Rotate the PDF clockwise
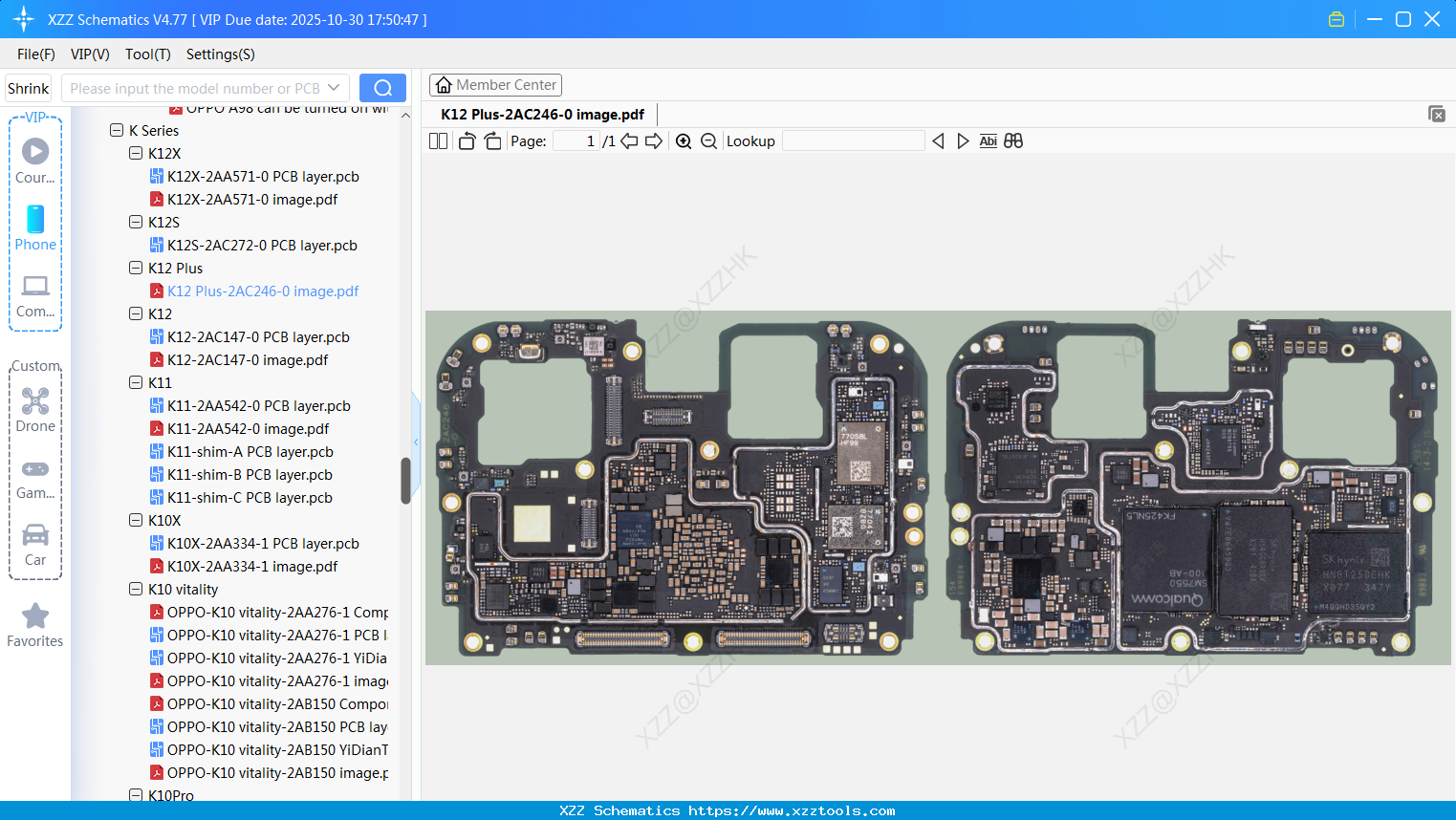The height and width of the screenshot is (820, 1456). tap(491, 140)
